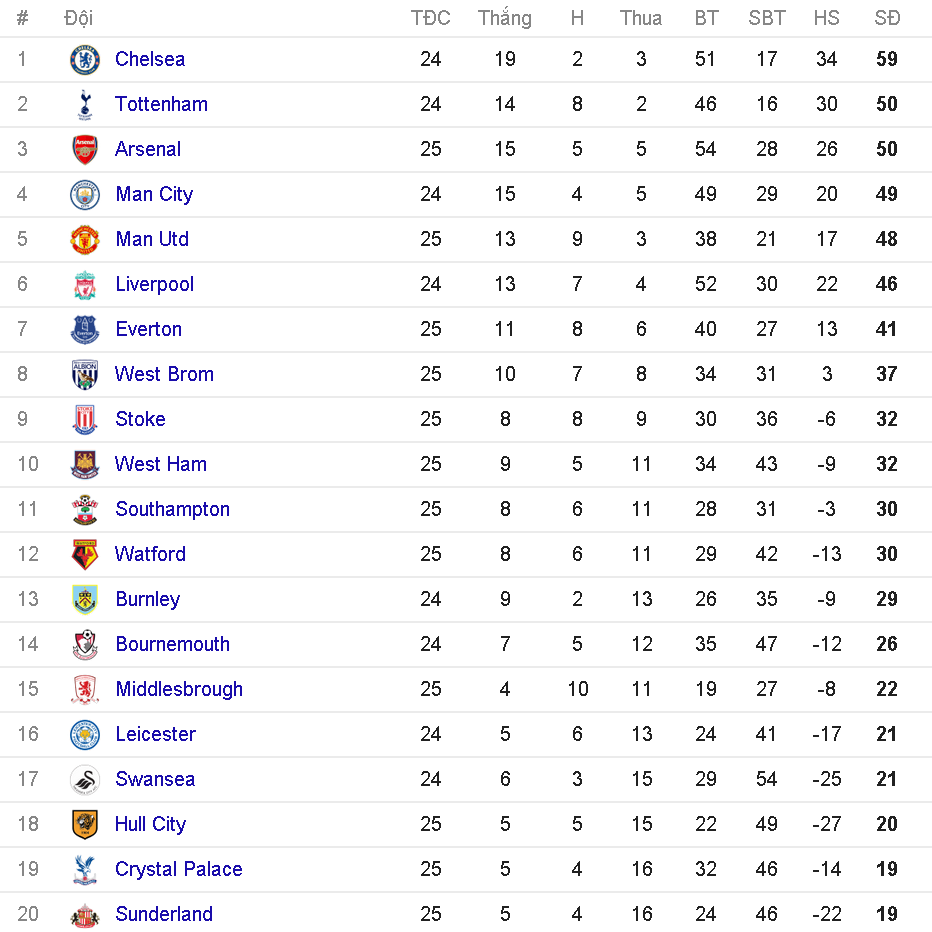Click the Burnley team name
The height and width of the screenshot is (932, 932).
(147, 599)
